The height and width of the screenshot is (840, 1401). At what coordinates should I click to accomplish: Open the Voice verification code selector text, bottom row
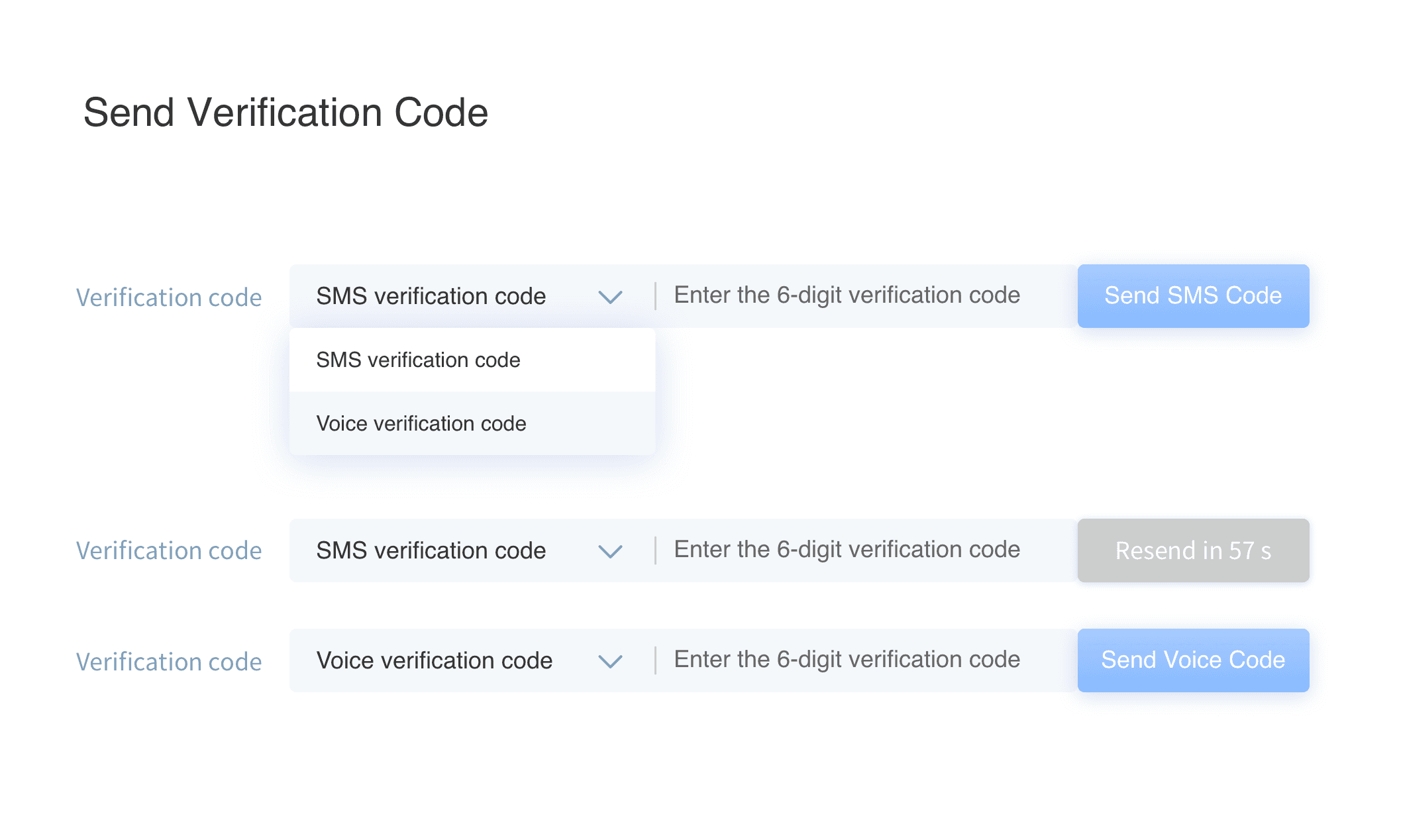(434, 660)
